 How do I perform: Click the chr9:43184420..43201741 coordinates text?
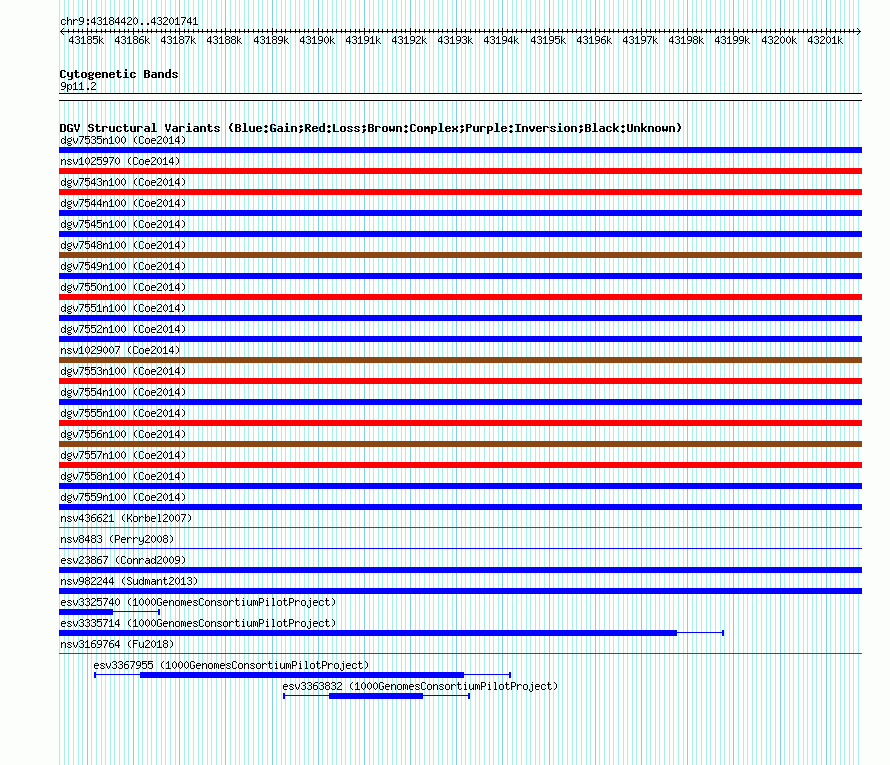[x=129, y=21]
